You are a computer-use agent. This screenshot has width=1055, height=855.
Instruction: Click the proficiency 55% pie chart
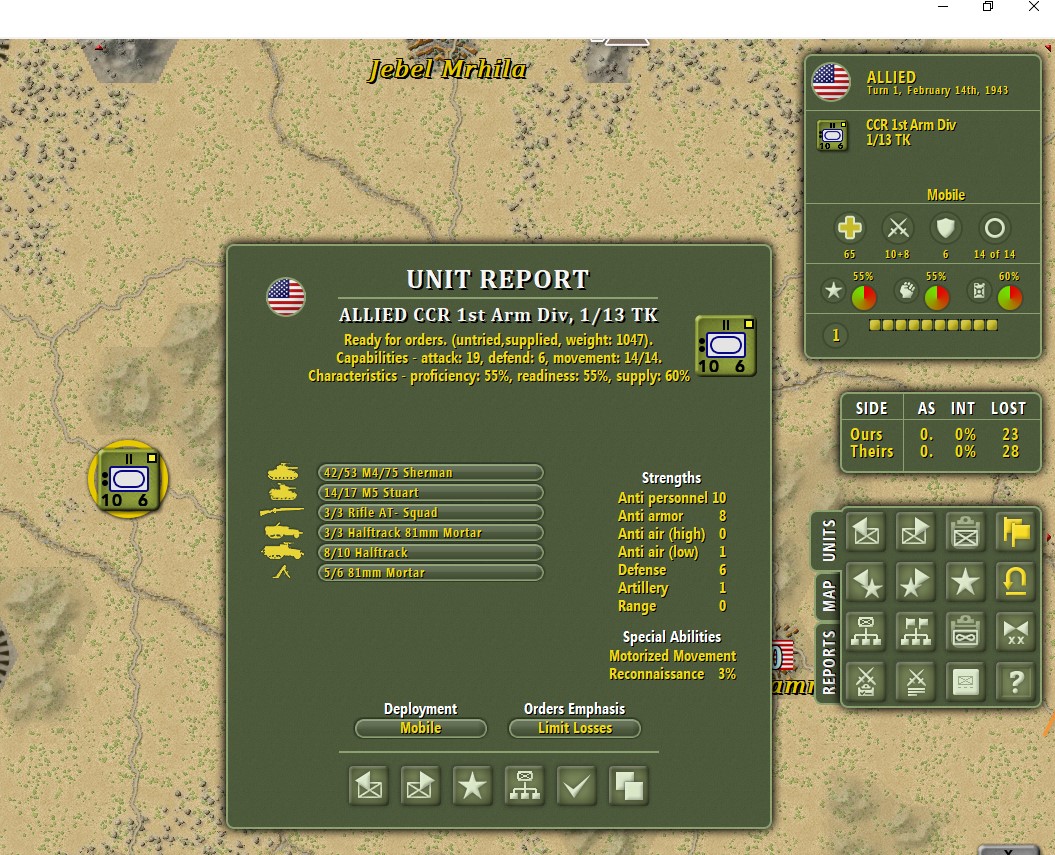(864, 297)
